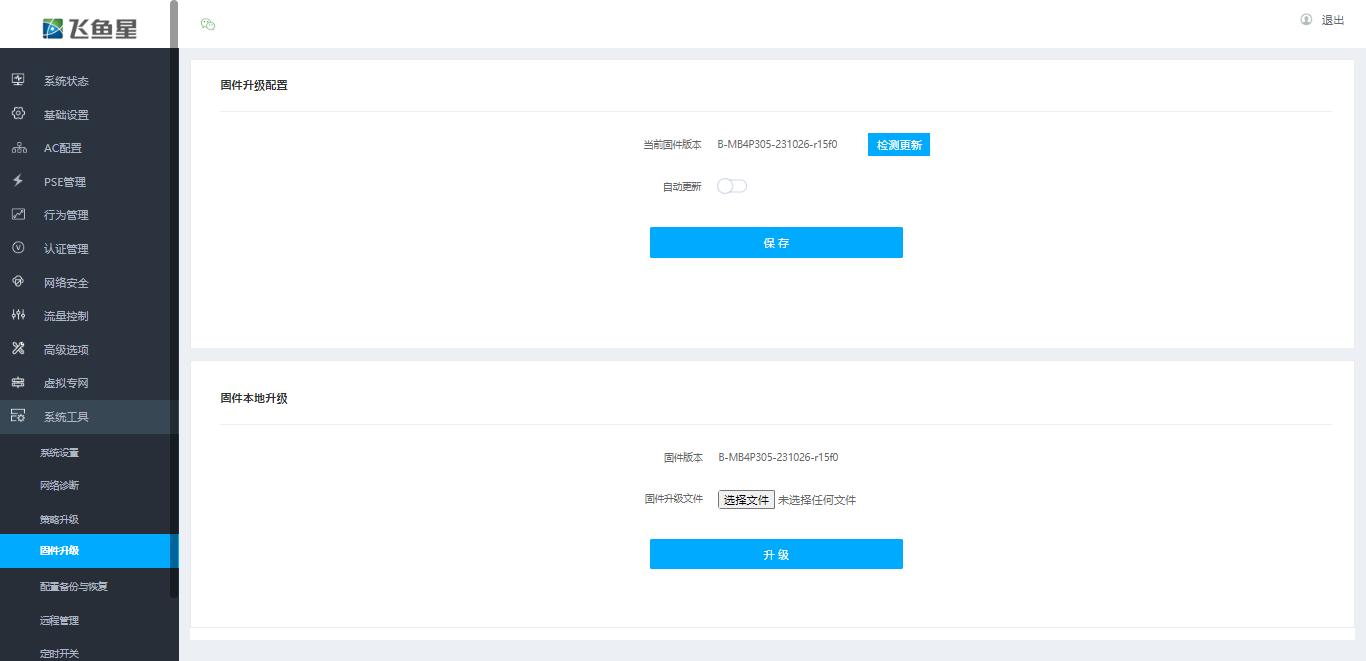Select the 基础设置 gear icon

point(18,114)
